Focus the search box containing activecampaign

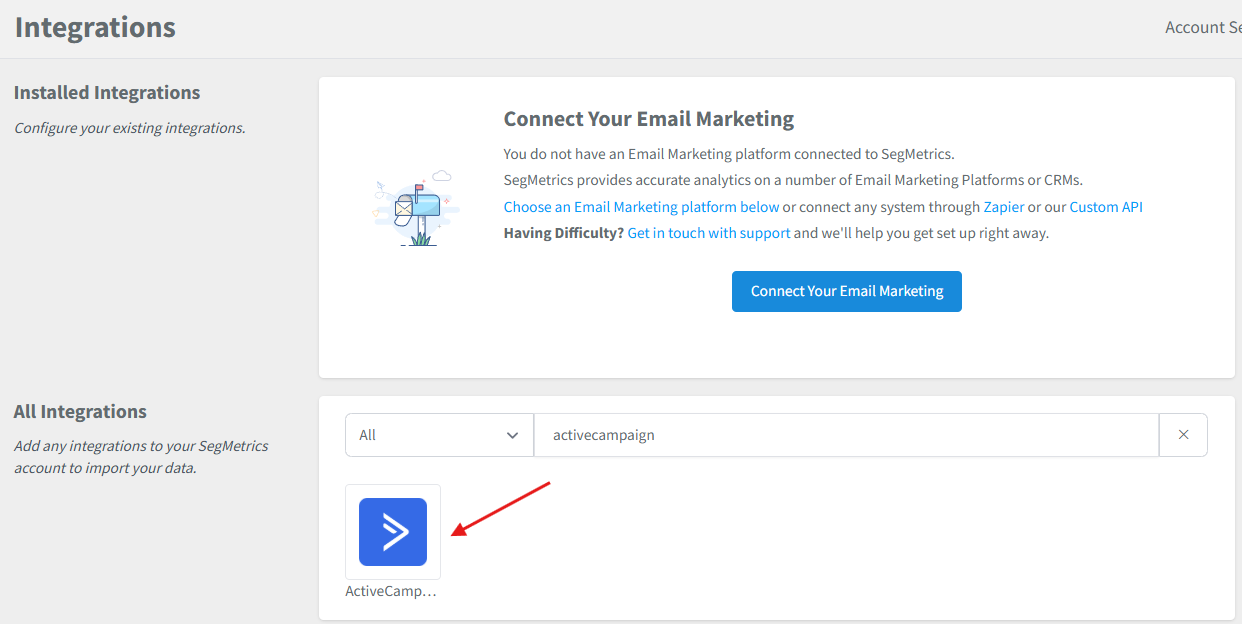847,435
